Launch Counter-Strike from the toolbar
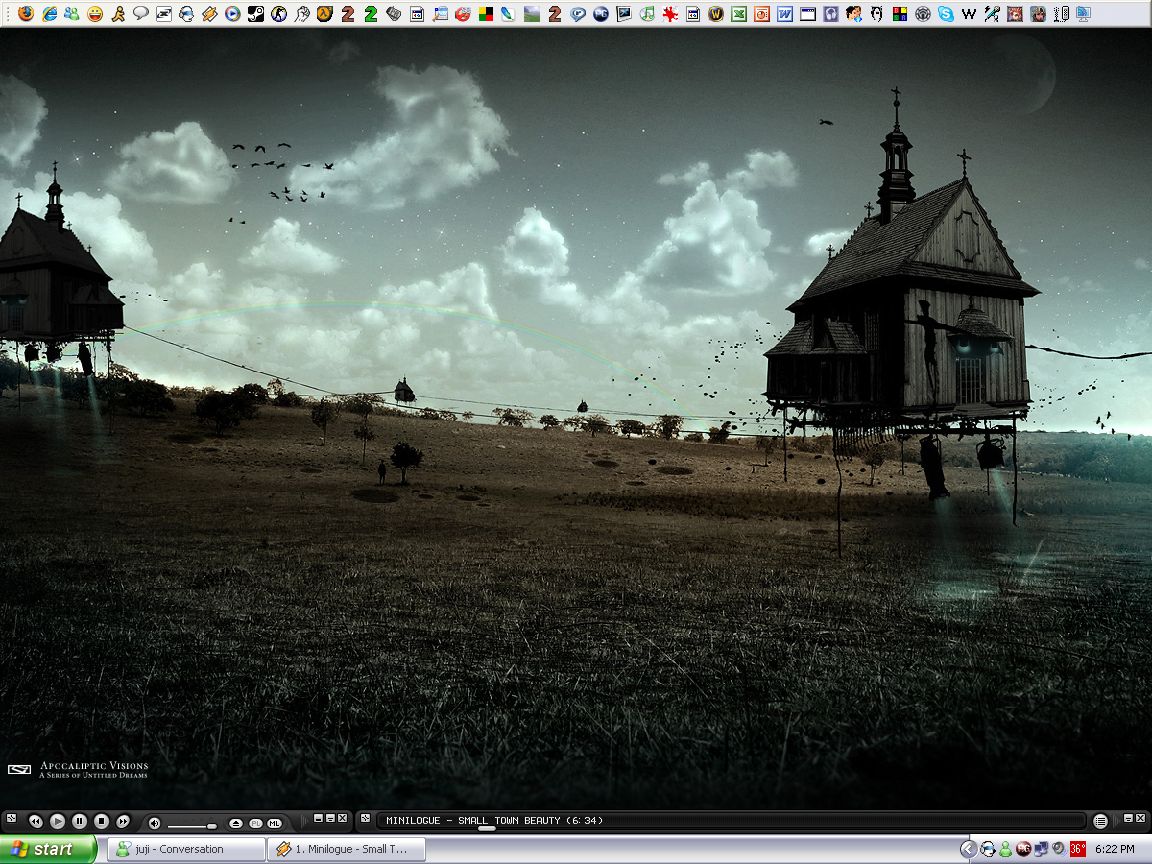The width and height of the screenshot is (1152, 864). coord(279,14)
